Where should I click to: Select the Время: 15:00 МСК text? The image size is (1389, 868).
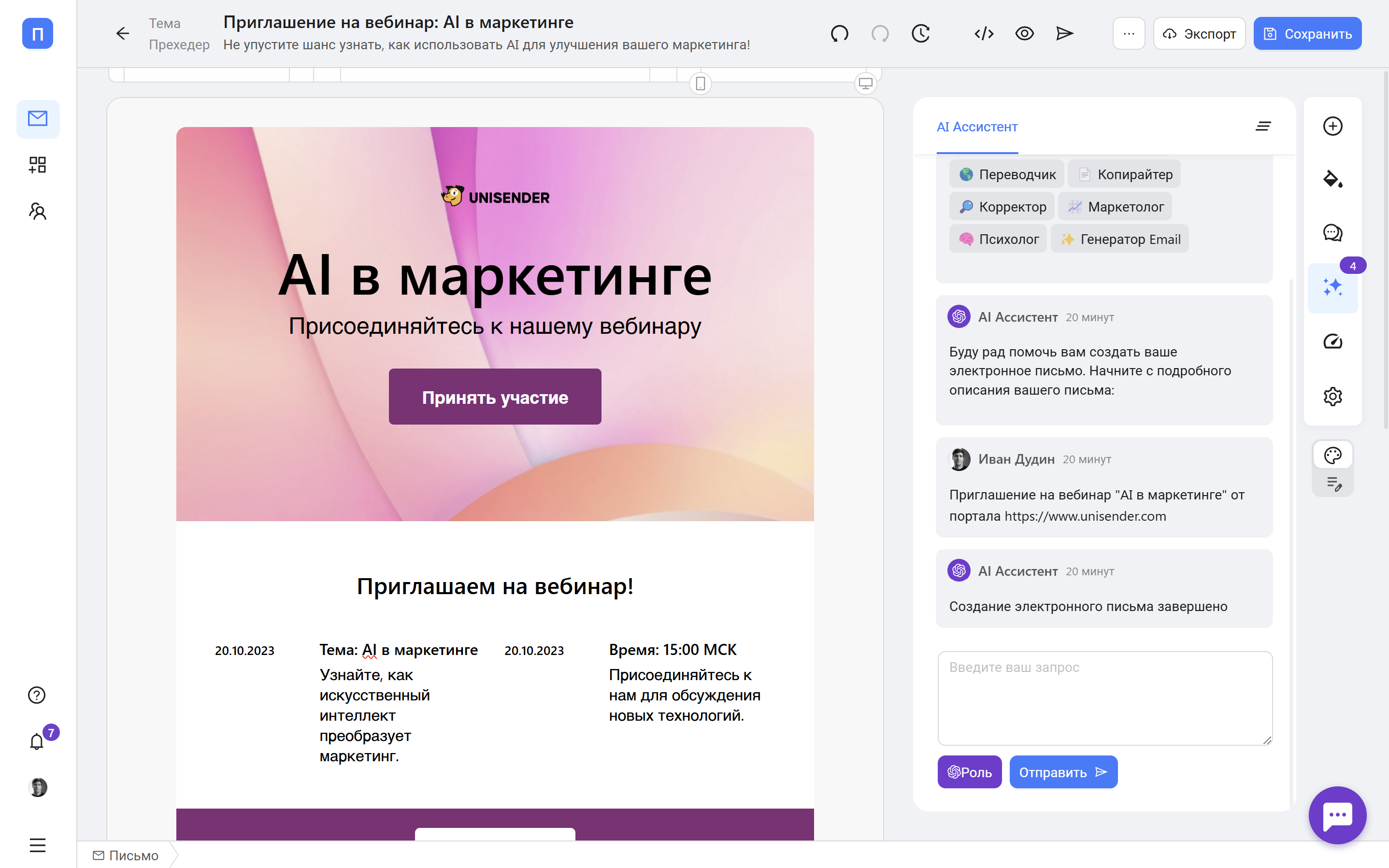pyautogui.click(x=673, y=650)
